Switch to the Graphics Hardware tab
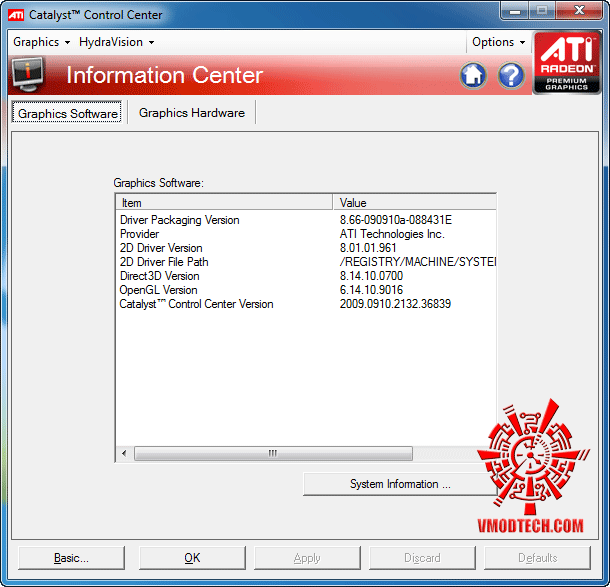The width and height of the screenshot is (610, 587). 192,113
